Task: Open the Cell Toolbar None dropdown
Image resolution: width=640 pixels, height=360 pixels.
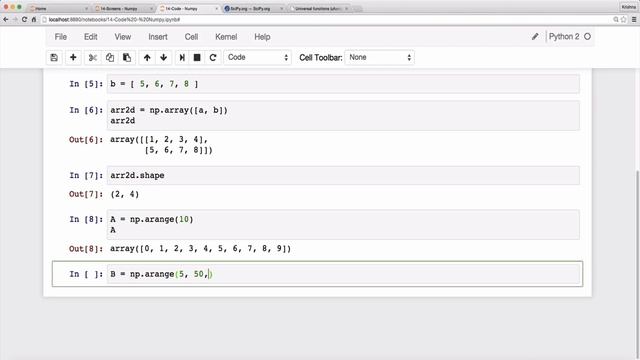Action: click(x=380, y=58)
